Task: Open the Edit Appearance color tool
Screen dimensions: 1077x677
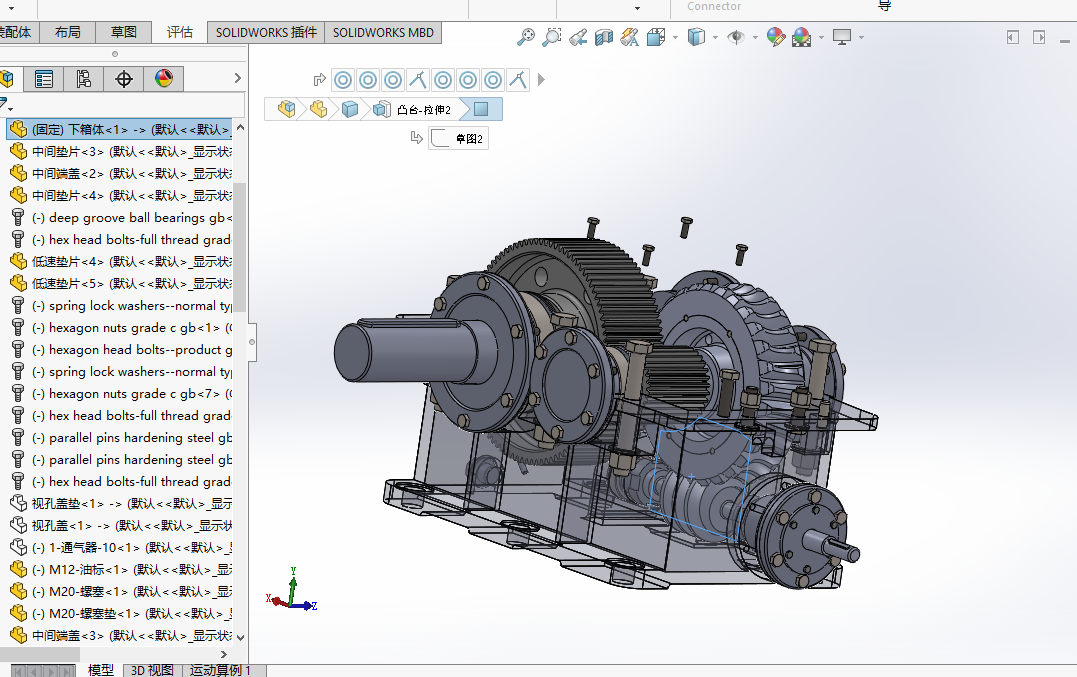Action: tap(775, 37)
